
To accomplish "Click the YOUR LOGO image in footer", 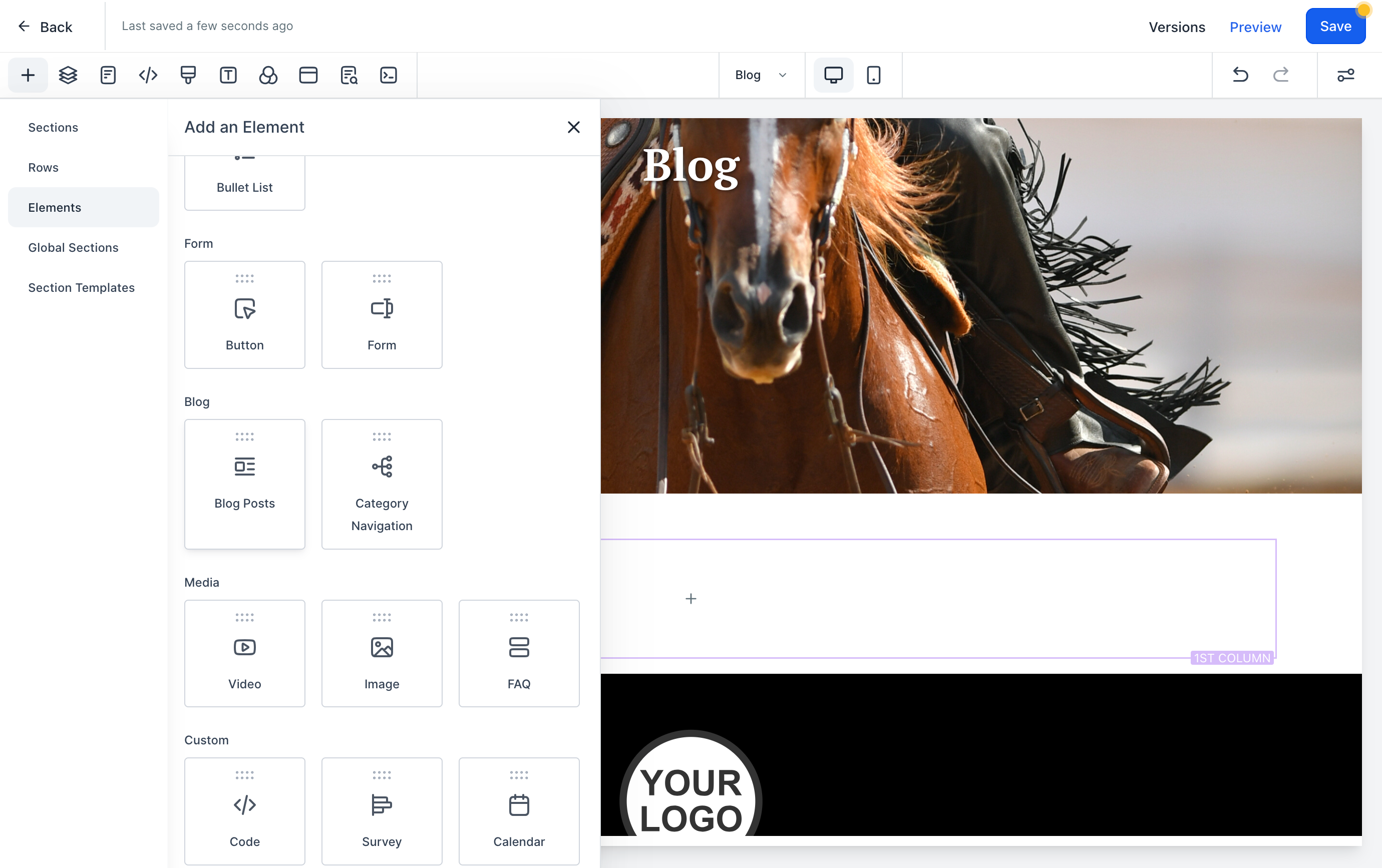I will click(x=690, y=783).
